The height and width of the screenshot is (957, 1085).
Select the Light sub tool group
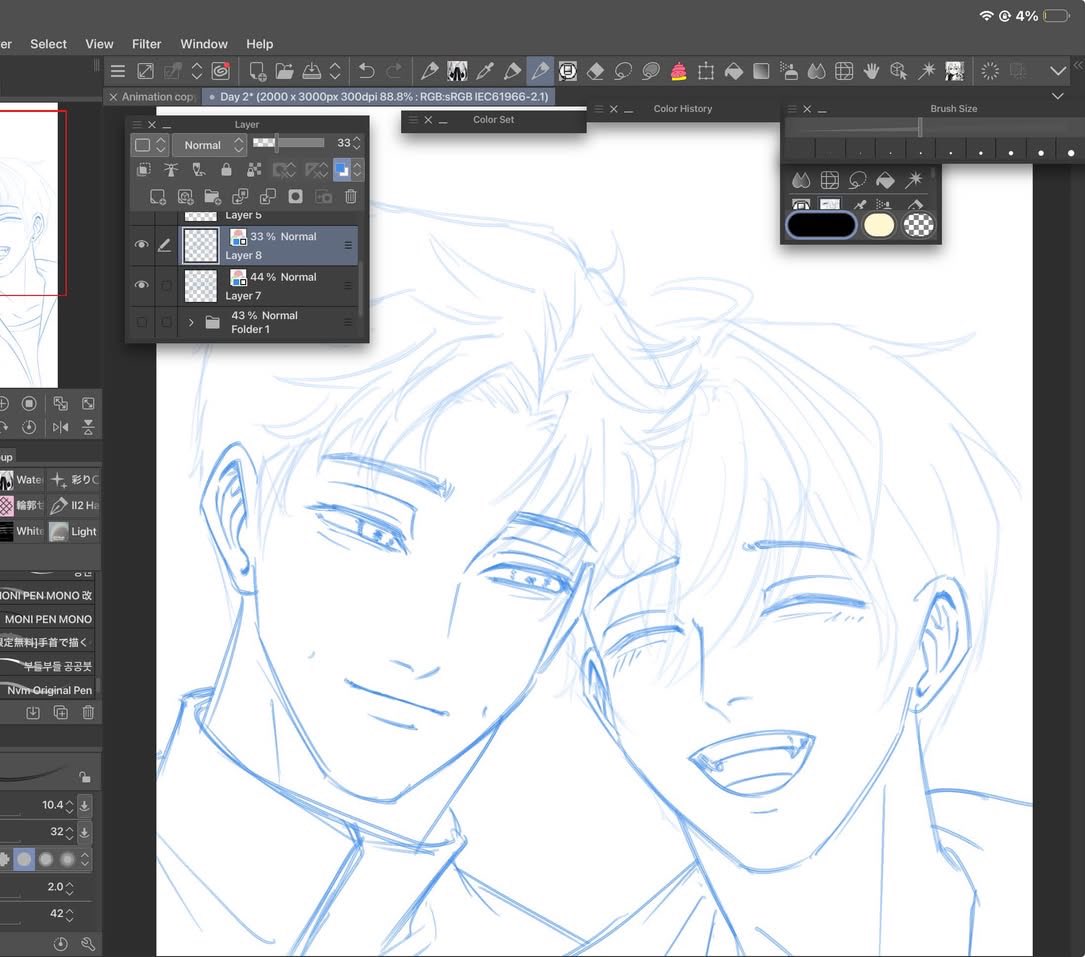coord(73,531)
